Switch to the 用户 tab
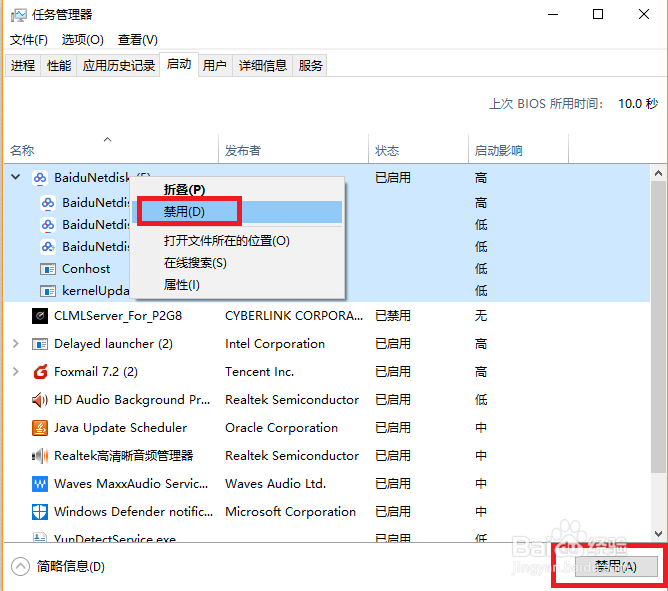668x591 pixels. click(215, 66)
